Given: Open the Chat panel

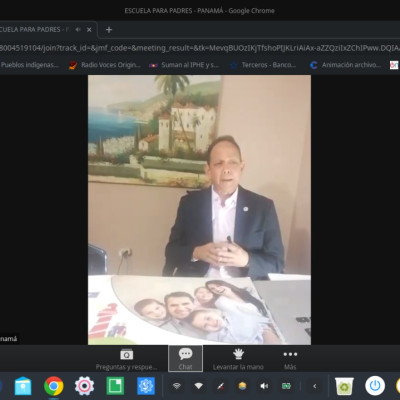Looking at the screenshot, I should (185, 359).
